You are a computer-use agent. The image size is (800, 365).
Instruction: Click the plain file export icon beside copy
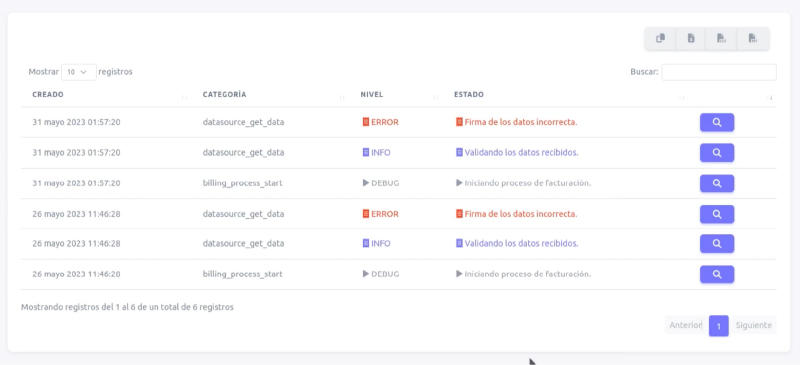[691, 38]
